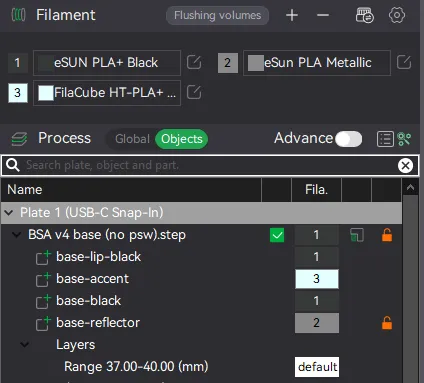Image resolution: width=424 pixels, height=383 pixels.
Task: Select the base-reflector part
Action: 98,323
